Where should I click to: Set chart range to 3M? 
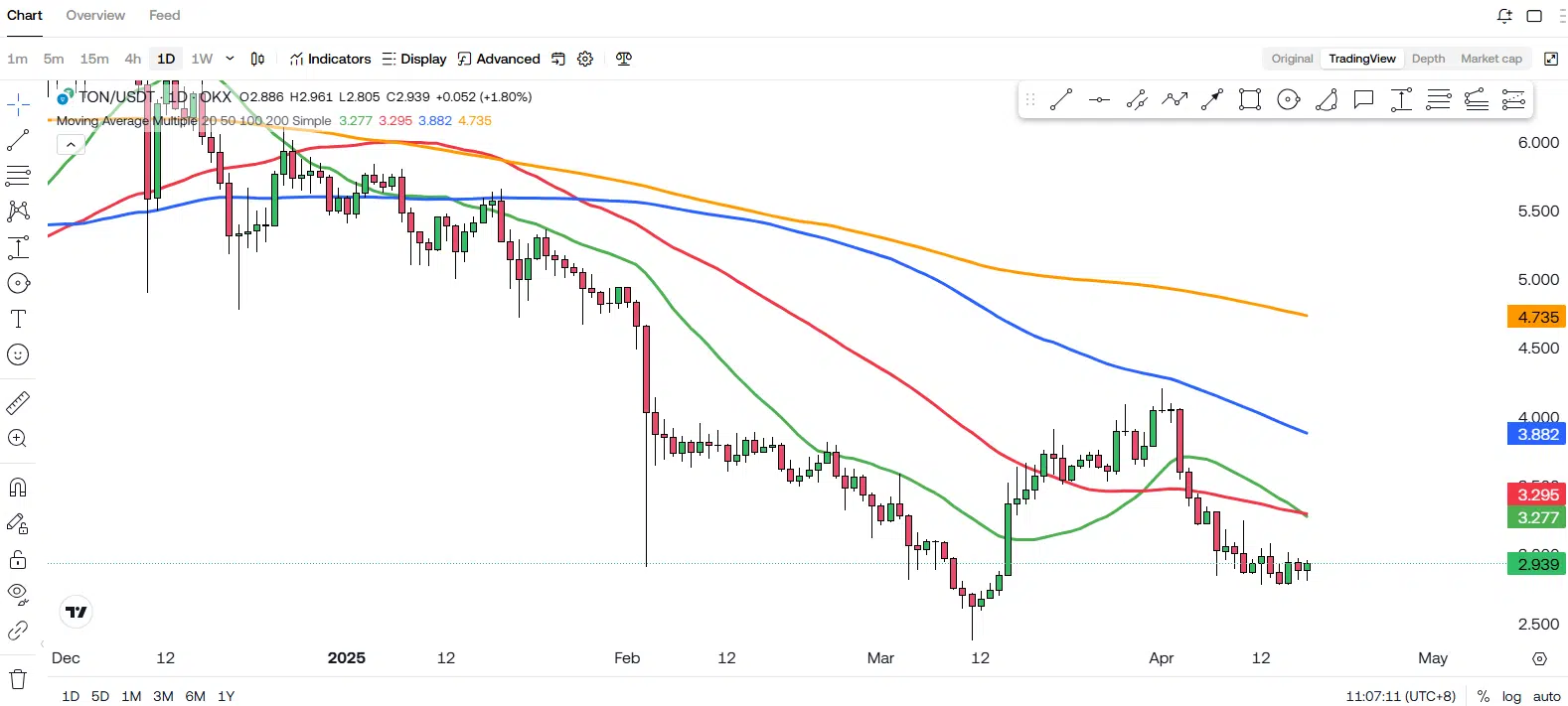coord(163,696)
